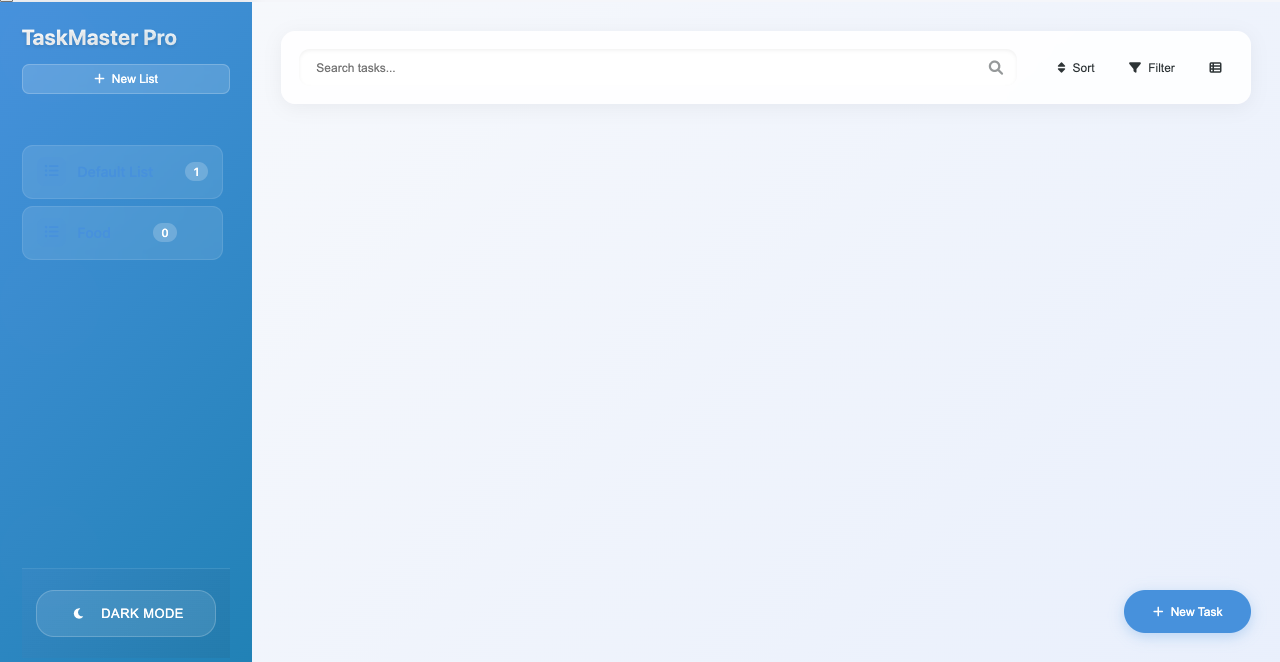Open the Filter options
1280x662 pixels.
[x=1152, y=68]
